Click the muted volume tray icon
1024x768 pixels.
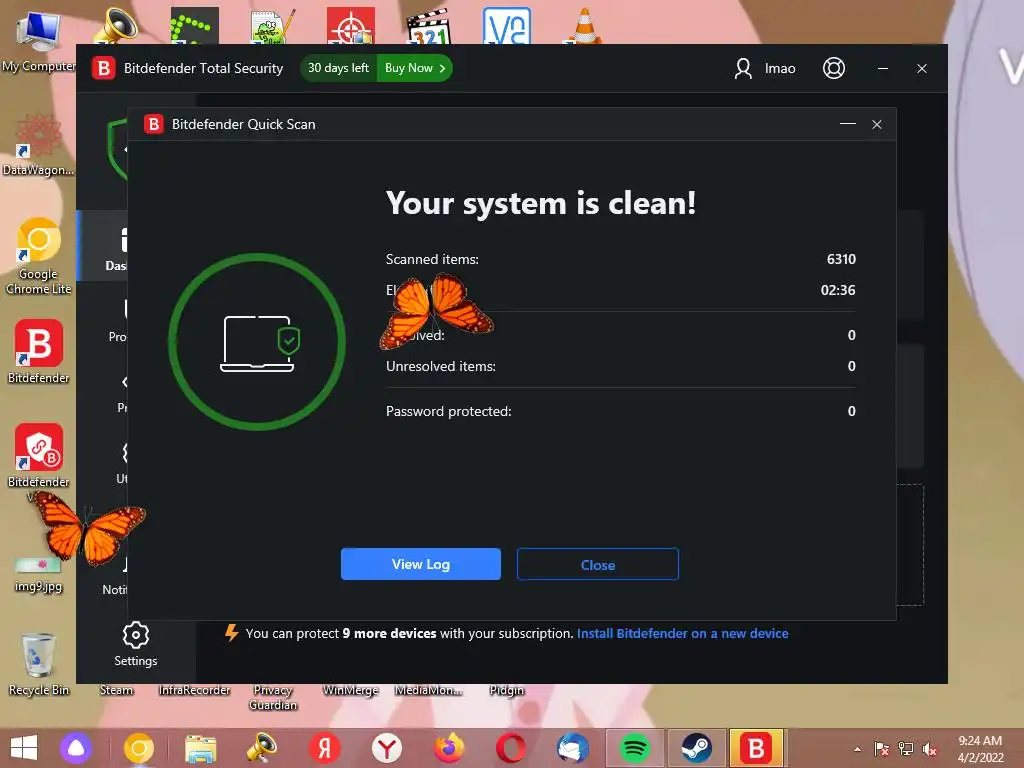click(930, 749)
